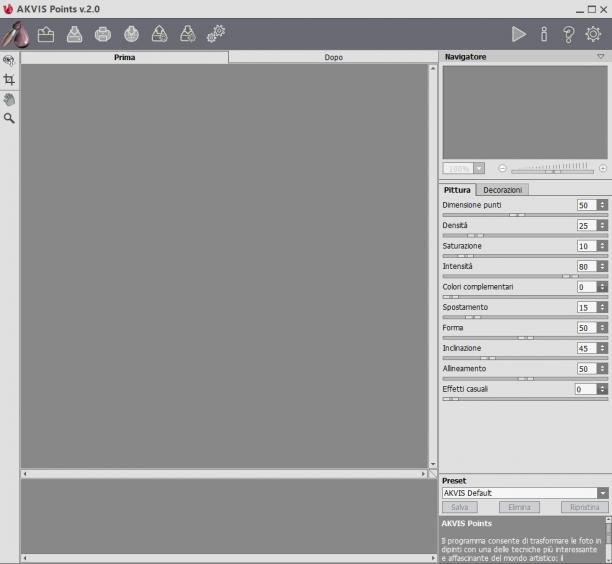Click the Salva preset button
The width and height of the screenshot is (612, 564).
pos(460,507)
